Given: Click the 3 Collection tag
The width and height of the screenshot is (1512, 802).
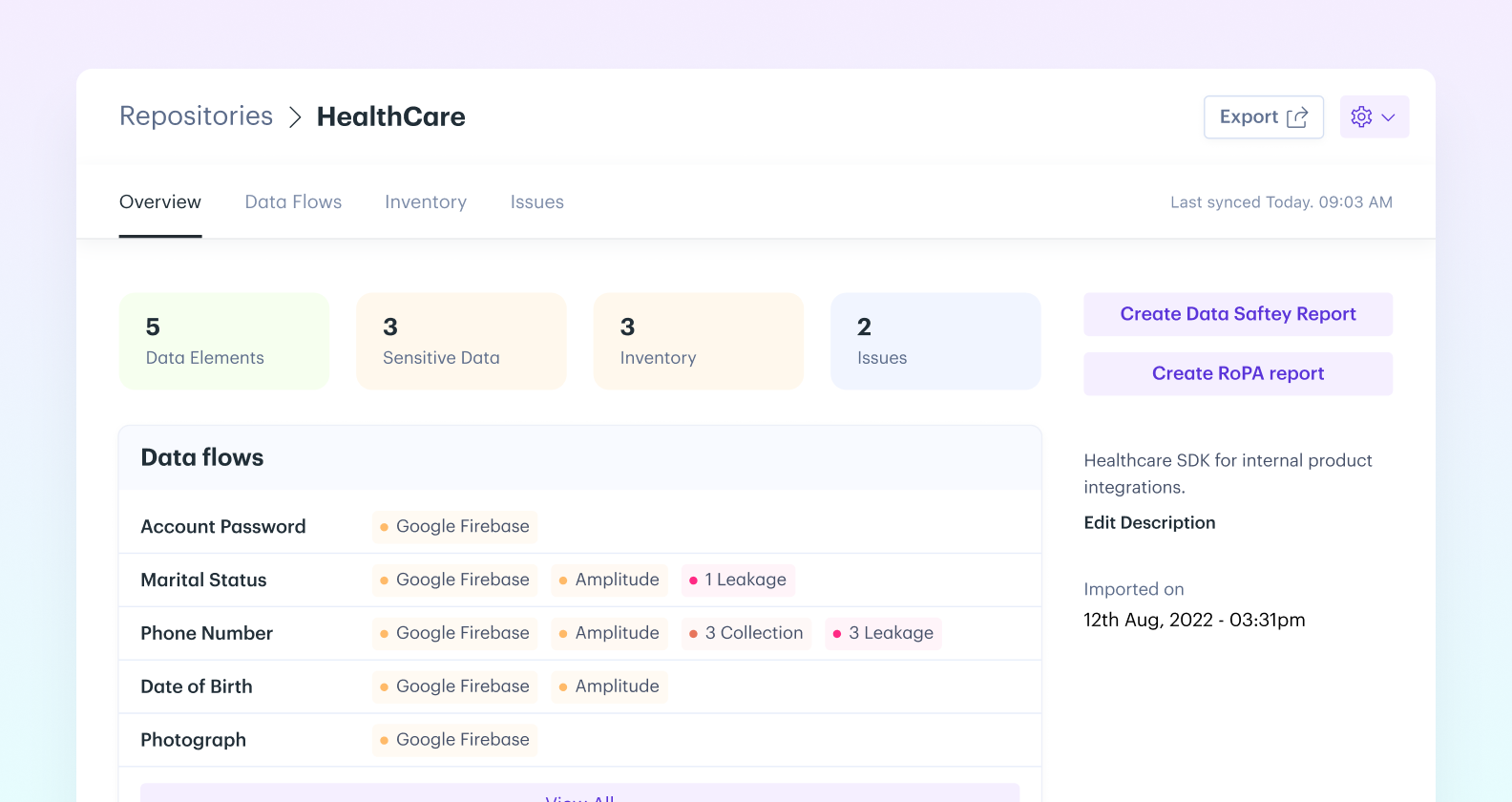Looking at the screenshot, I should tap(746, 634).
